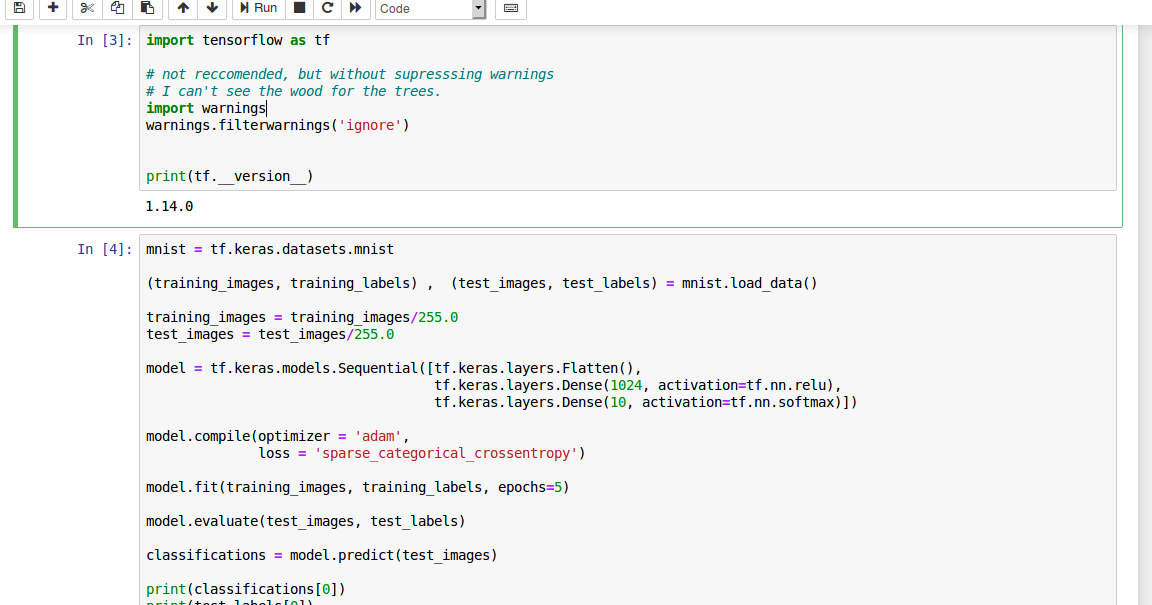Move the selected cell down

(212, 9)
